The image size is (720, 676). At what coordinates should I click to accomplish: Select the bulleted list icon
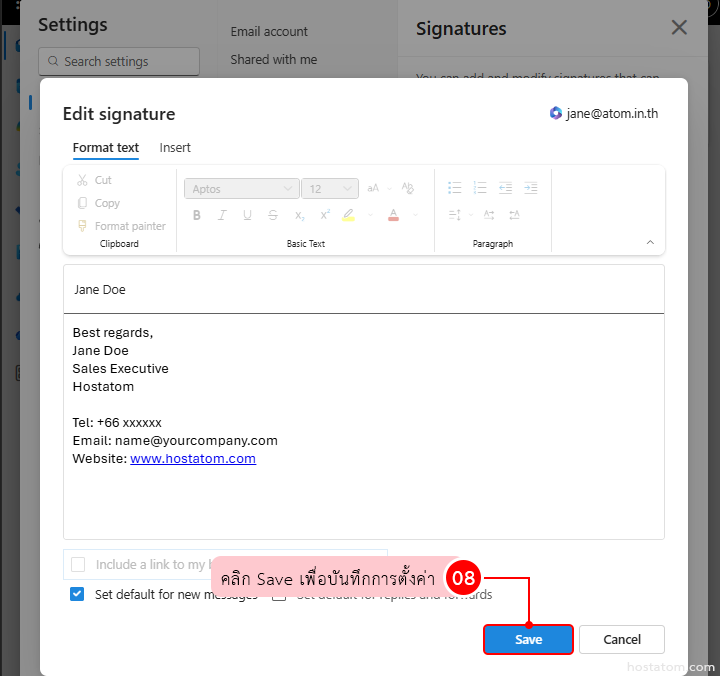coord(455,188)
